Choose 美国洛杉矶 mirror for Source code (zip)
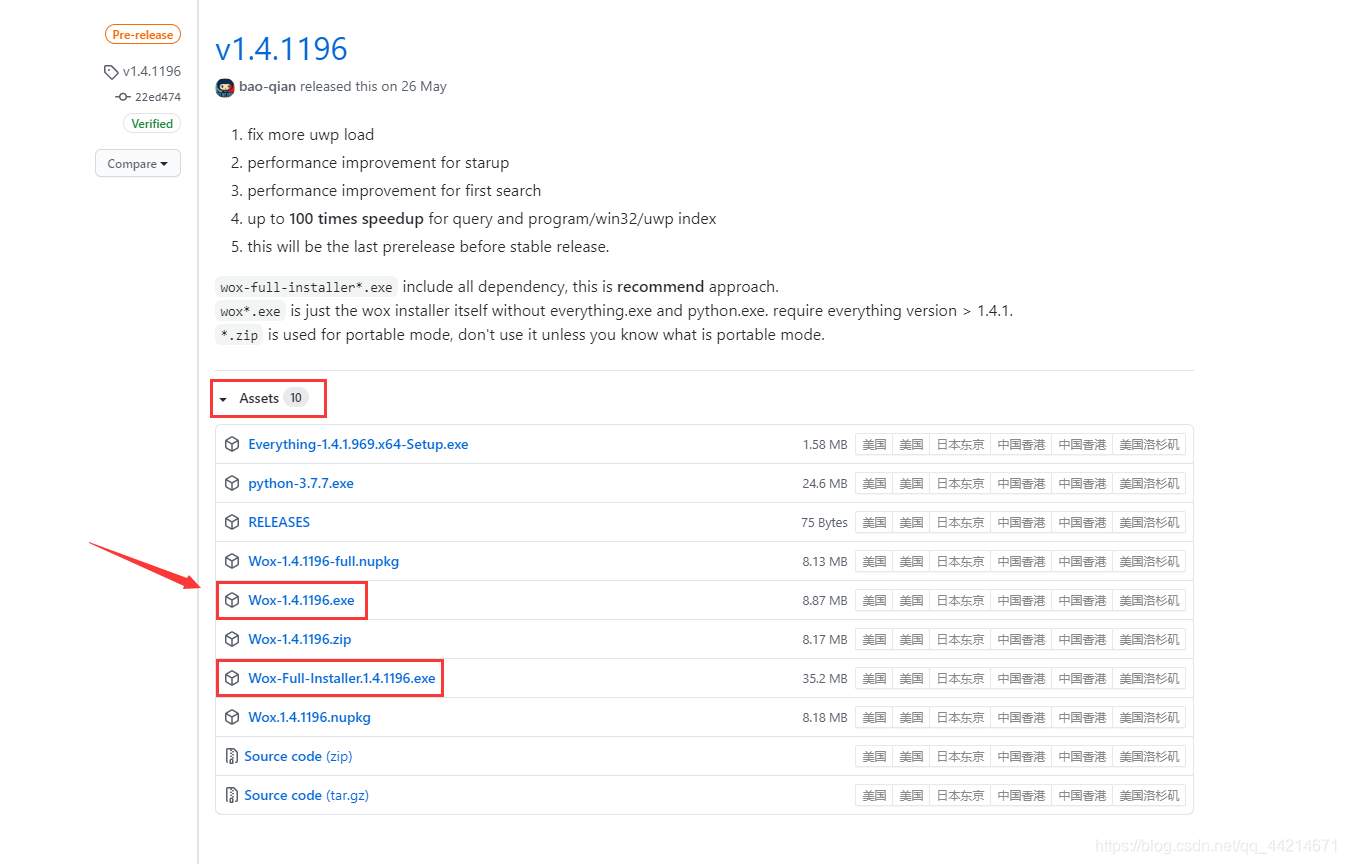1346x864 pixels. [1149, 756]
